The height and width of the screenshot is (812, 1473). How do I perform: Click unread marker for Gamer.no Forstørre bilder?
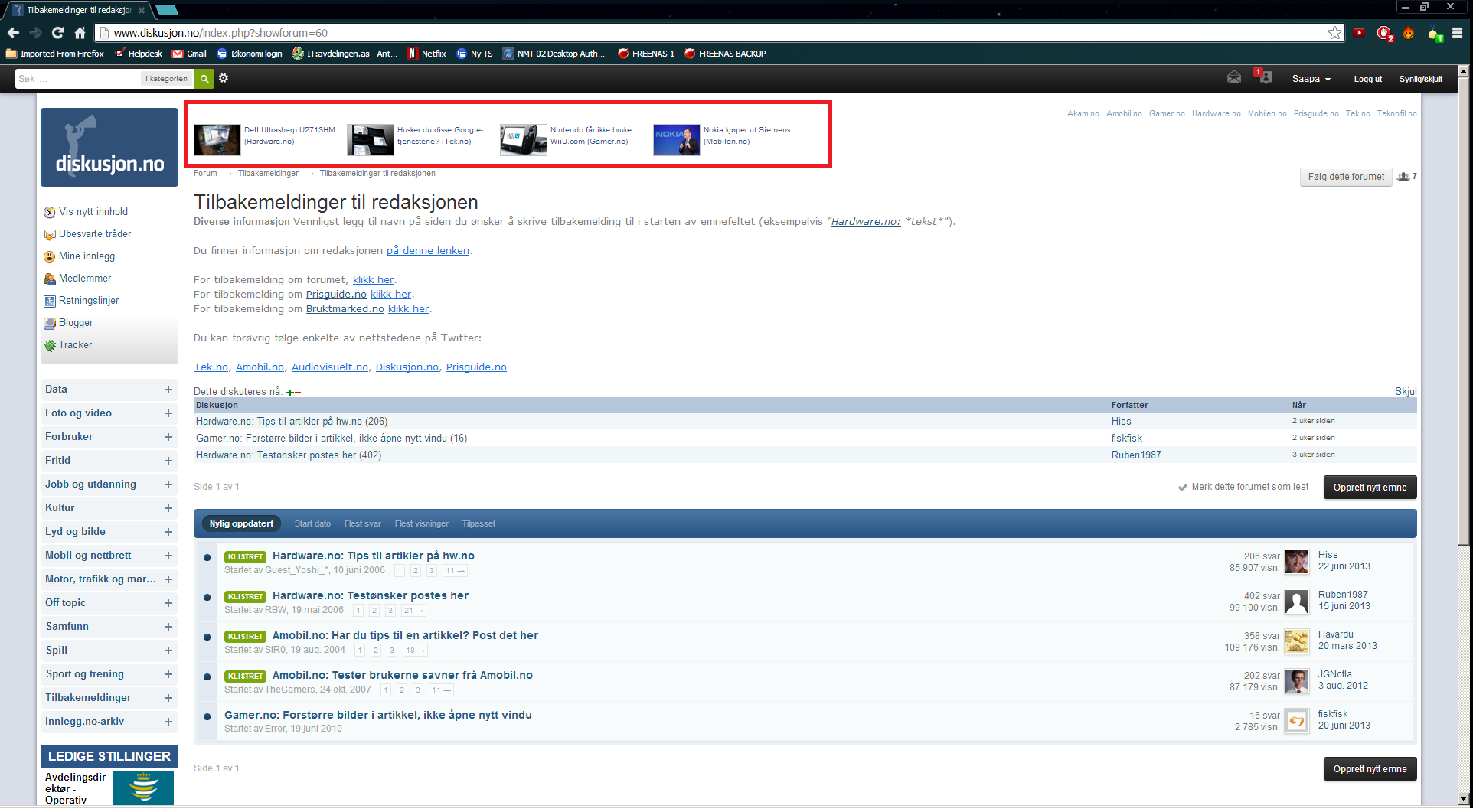pos(207,717)
